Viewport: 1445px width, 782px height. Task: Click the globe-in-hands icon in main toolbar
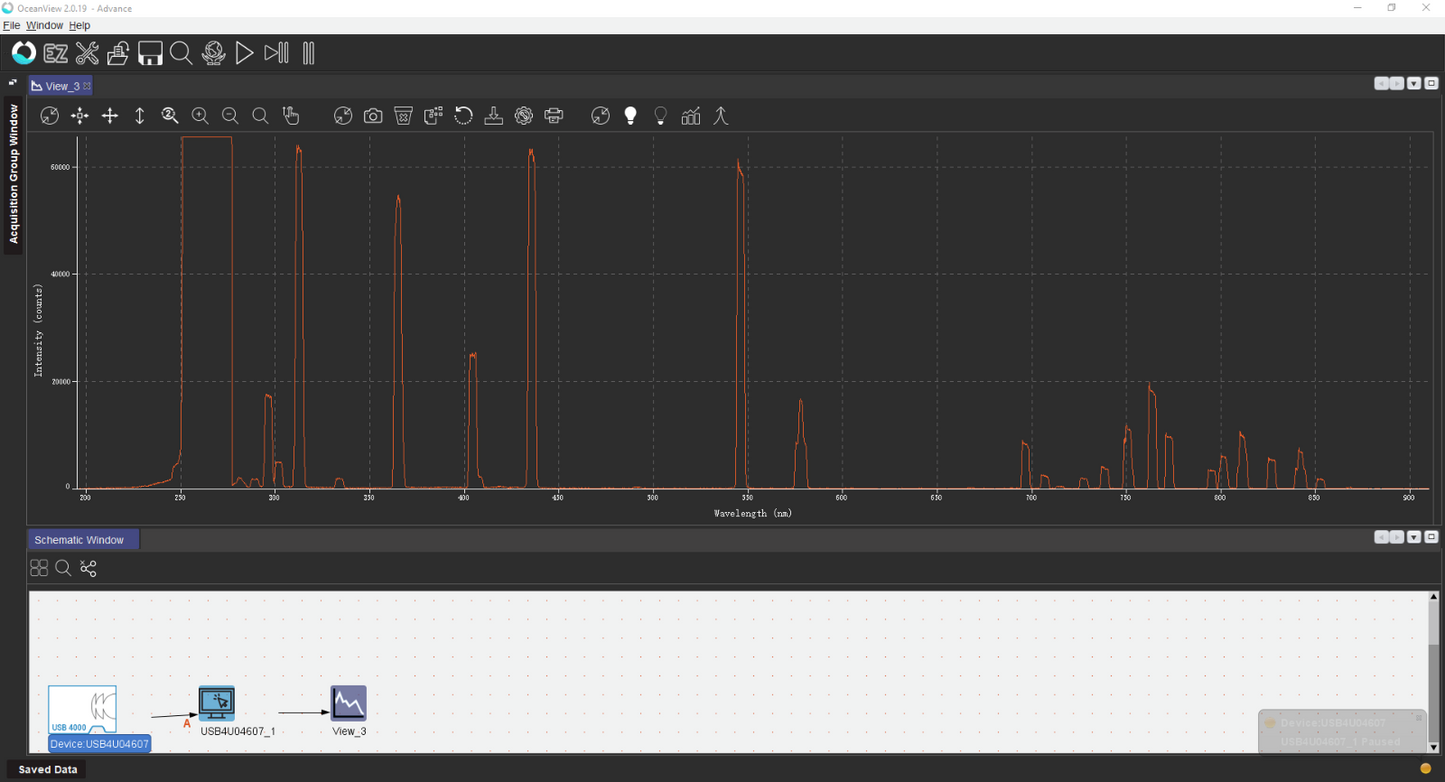[x=213, y=53]
